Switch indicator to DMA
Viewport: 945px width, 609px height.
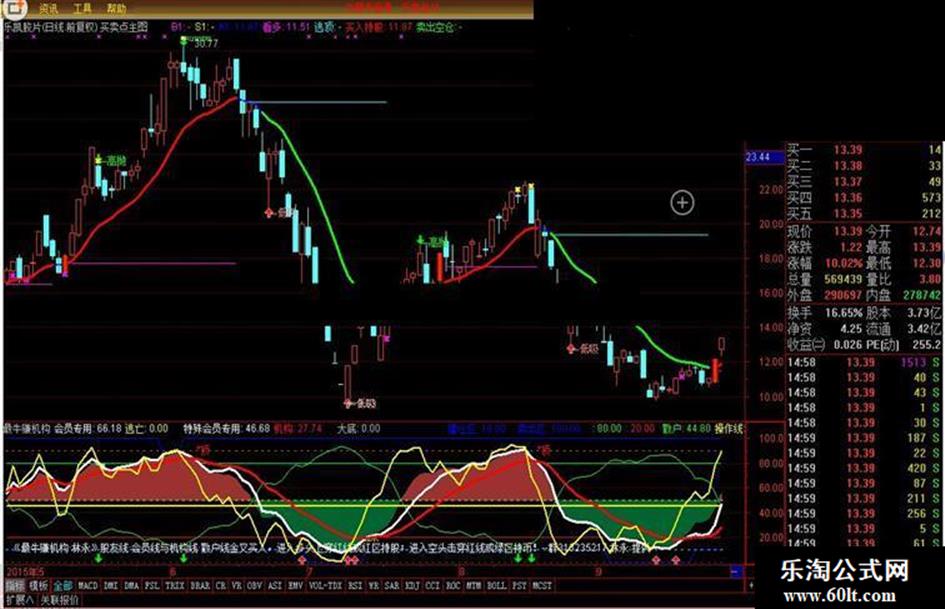tap(132, 585)
